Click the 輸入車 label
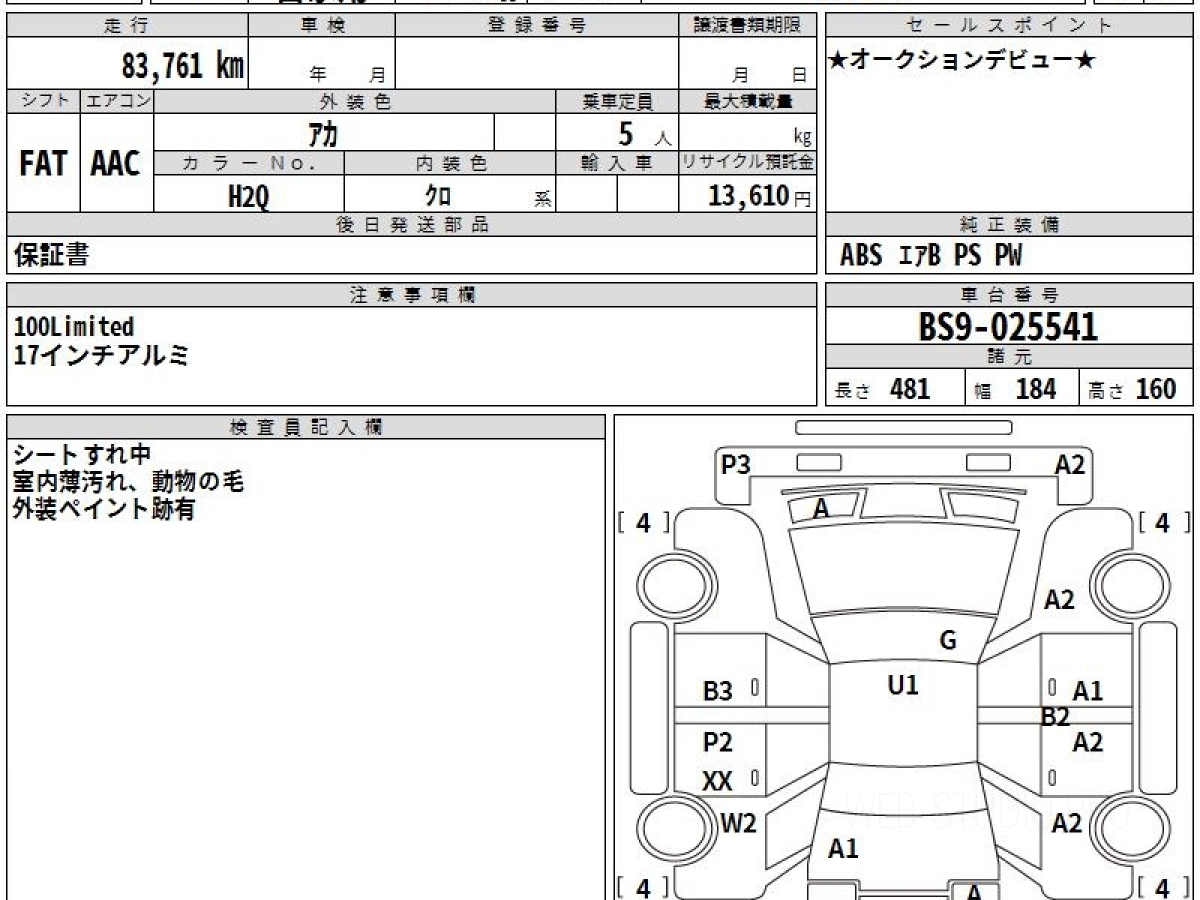 pyautogui.click(x=617, y=163)
